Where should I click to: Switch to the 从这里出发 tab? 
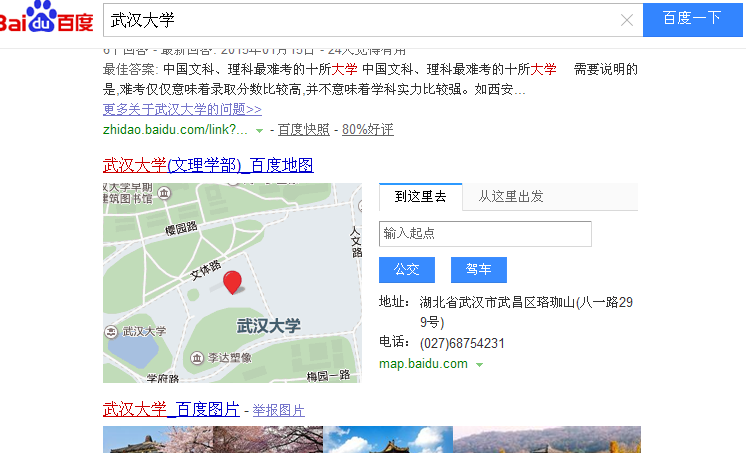pos(511,197)
